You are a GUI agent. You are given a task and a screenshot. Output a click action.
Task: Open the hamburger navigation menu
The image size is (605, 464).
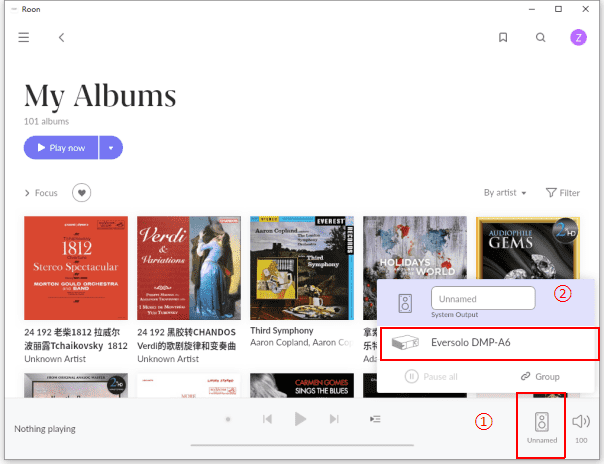point(24,37)
